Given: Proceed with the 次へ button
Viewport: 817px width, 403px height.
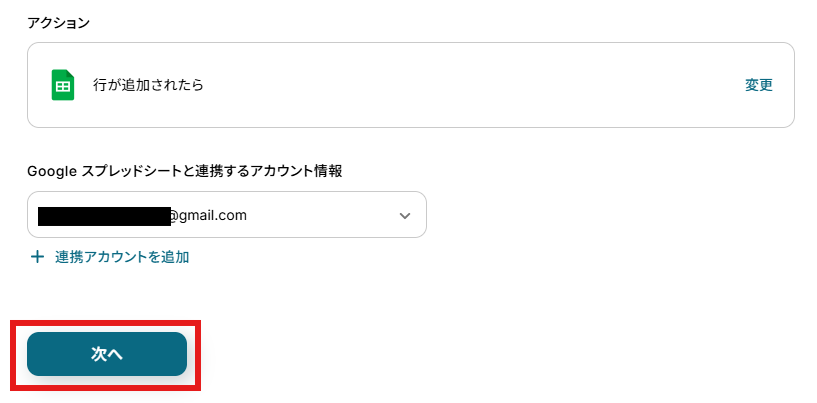Looking at the screenshot, I should 107,354.
